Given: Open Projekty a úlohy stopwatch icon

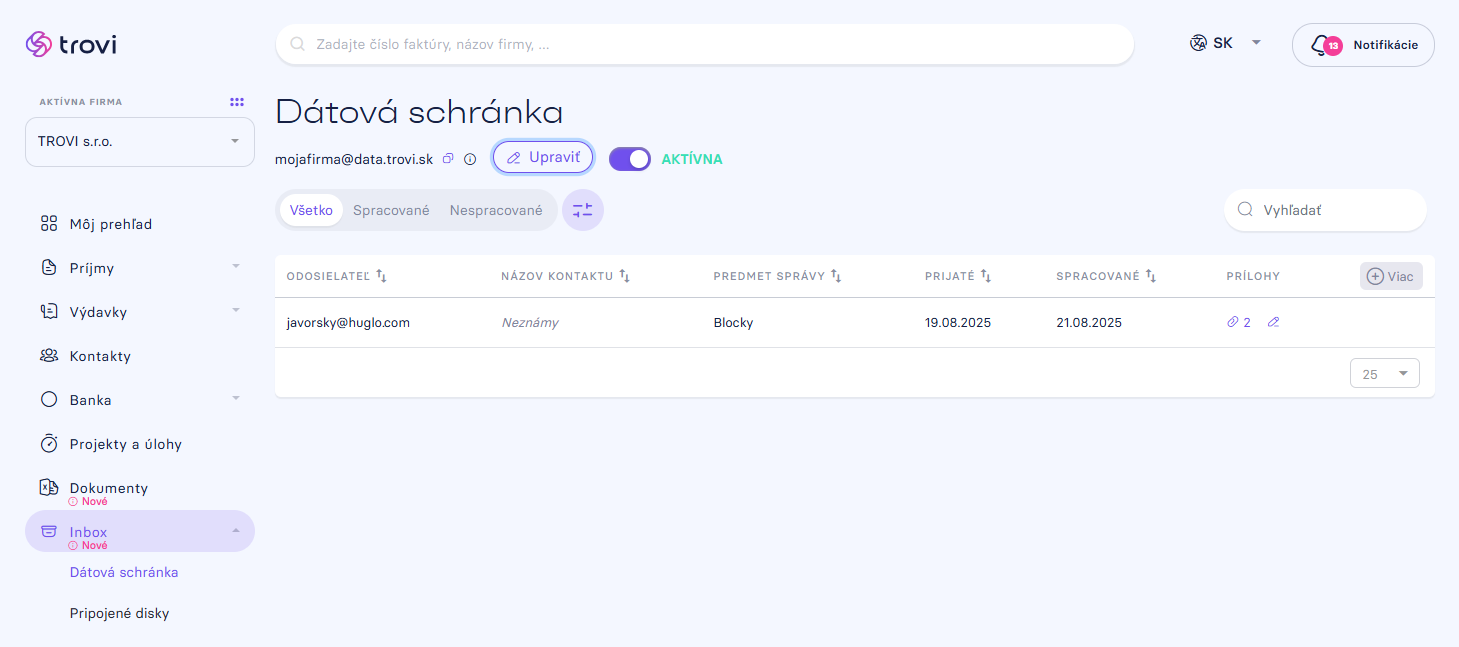Looking at the screenshot, I should (x=49, y=444).
